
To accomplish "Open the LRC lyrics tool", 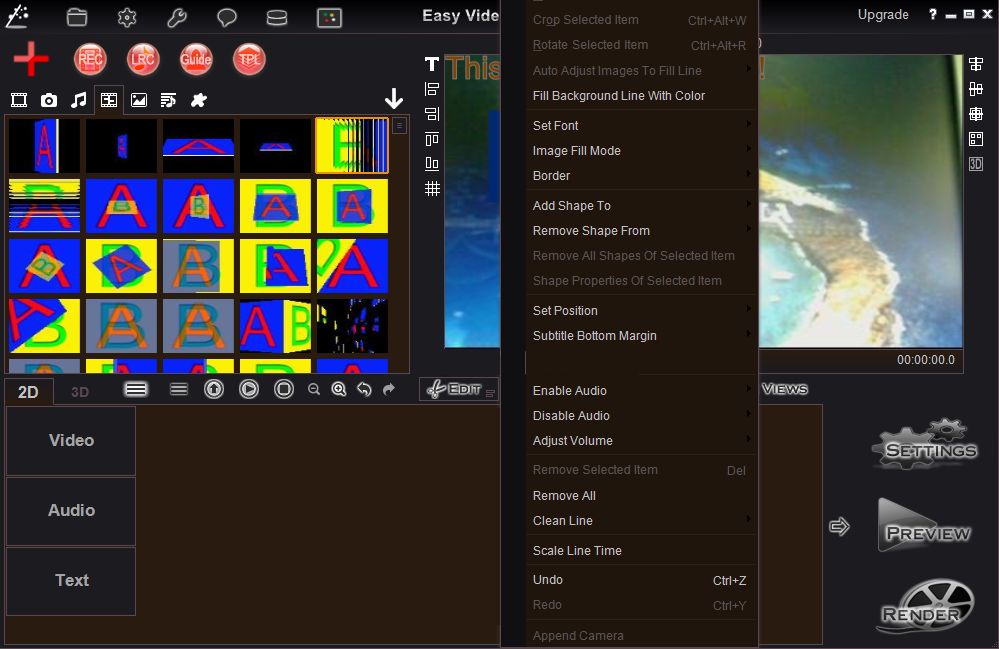I will coord(143,59).
